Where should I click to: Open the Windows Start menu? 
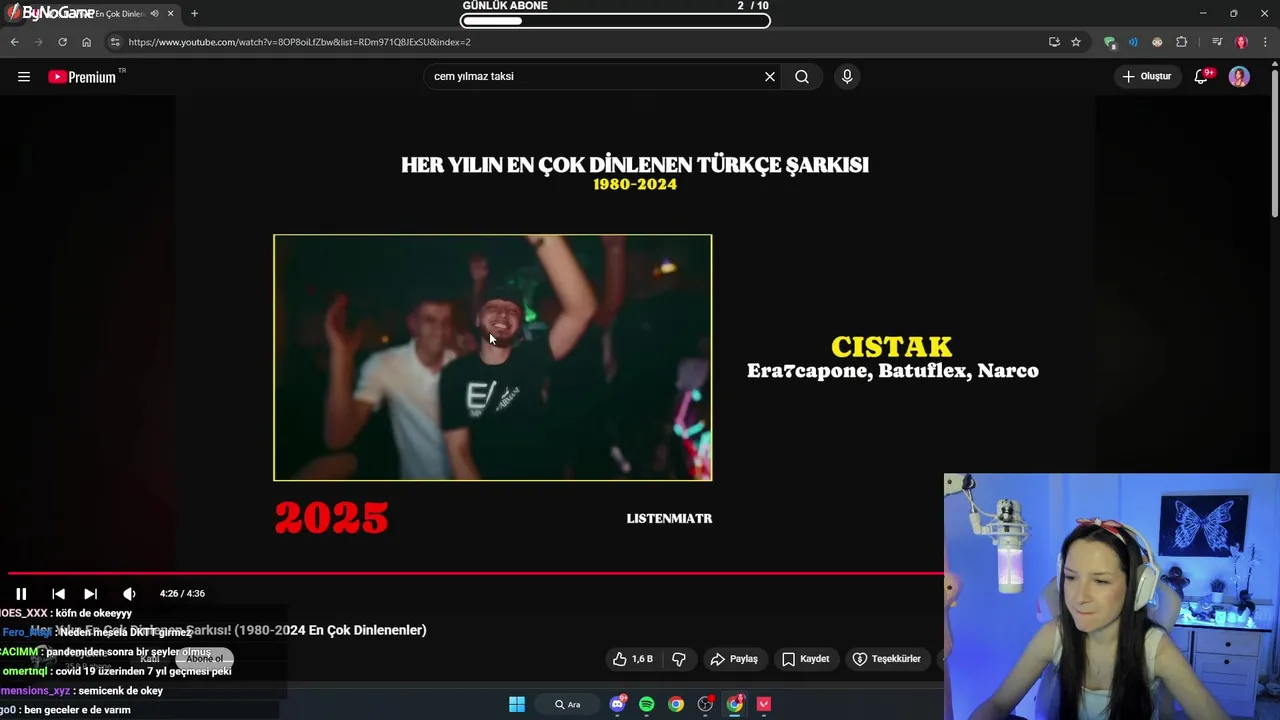(517, 704)
